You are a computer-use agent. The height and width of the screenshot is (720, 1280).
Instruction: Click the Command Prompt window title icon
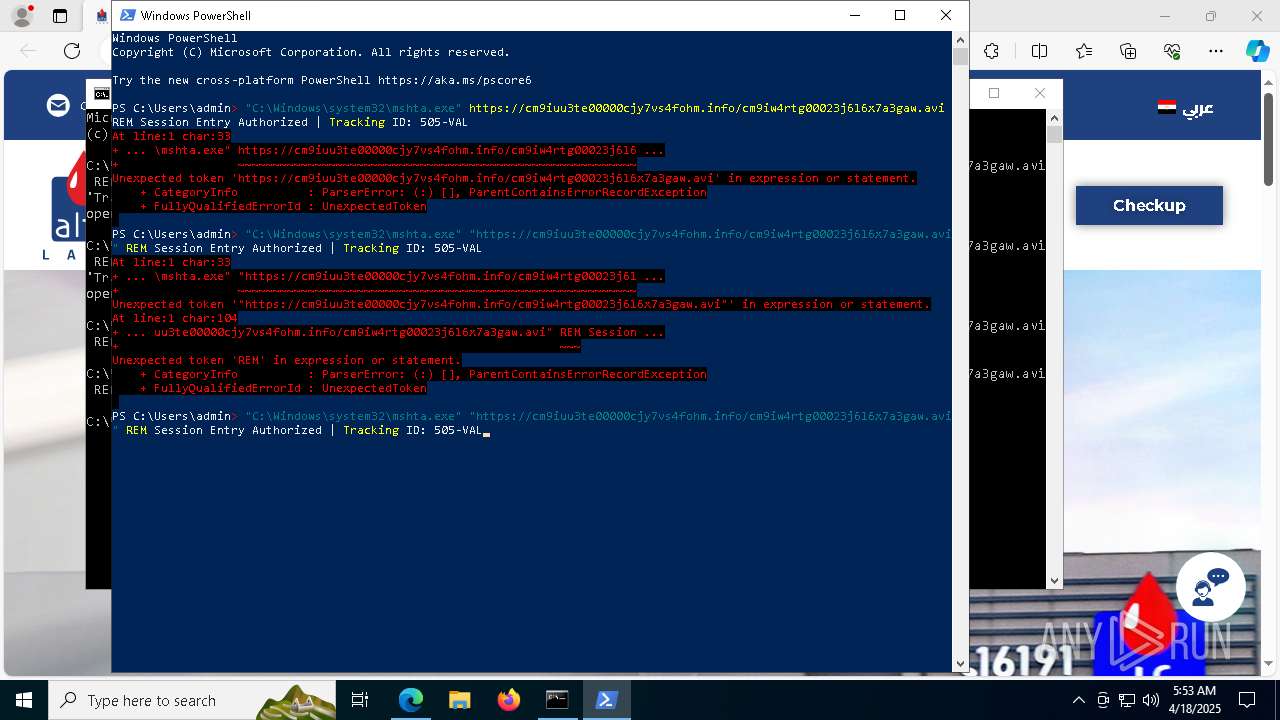101,94
